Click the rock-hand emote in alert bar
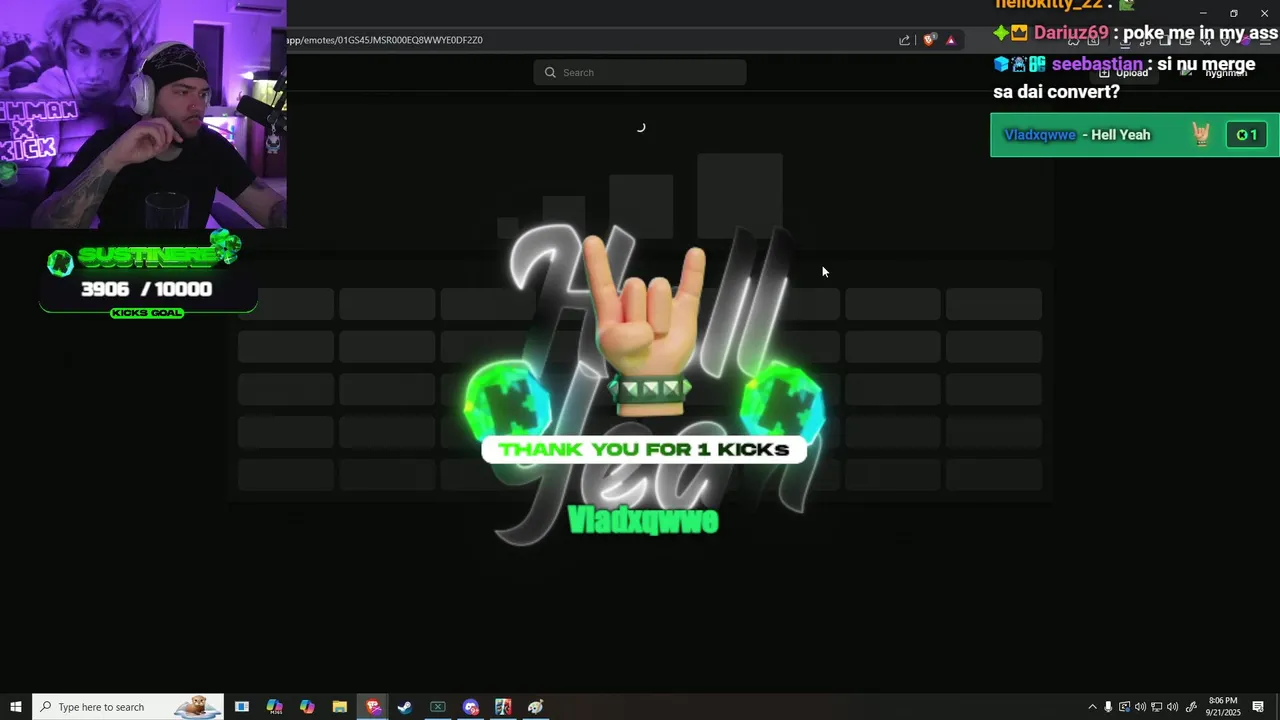Image resolution: width=1280 pixels, height=720 pixels. tap(1201, 135)
